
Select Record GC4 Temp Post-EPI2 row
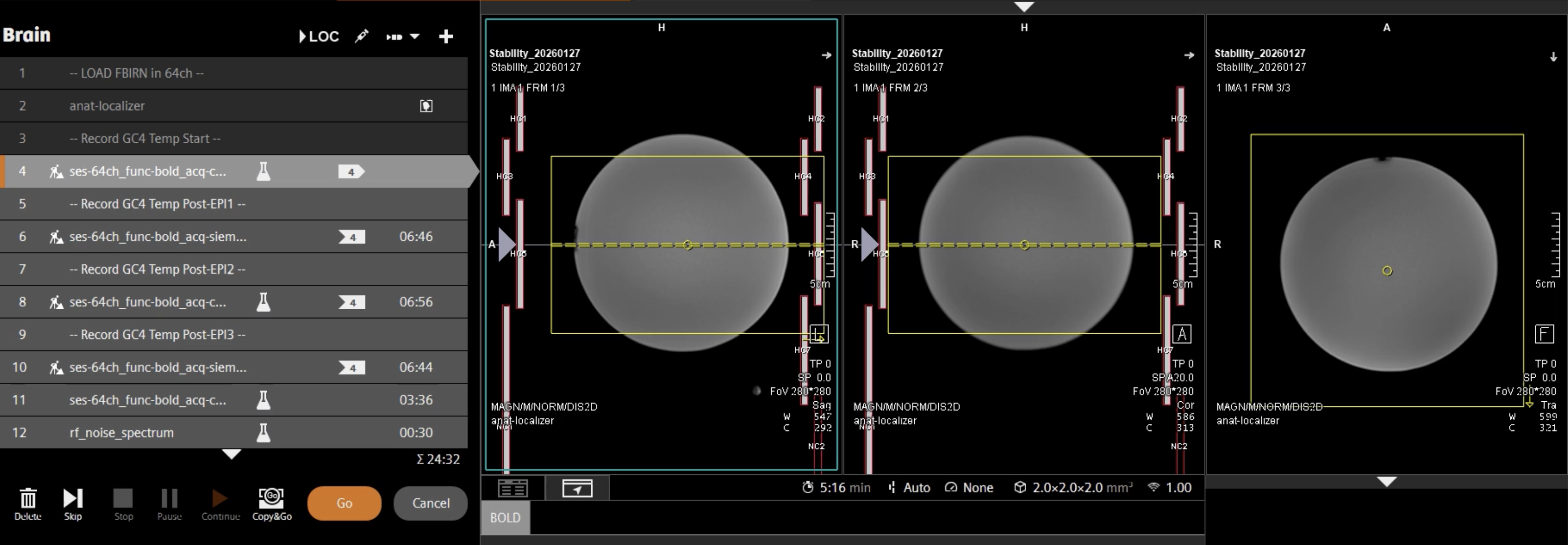[x=234, y=269]
